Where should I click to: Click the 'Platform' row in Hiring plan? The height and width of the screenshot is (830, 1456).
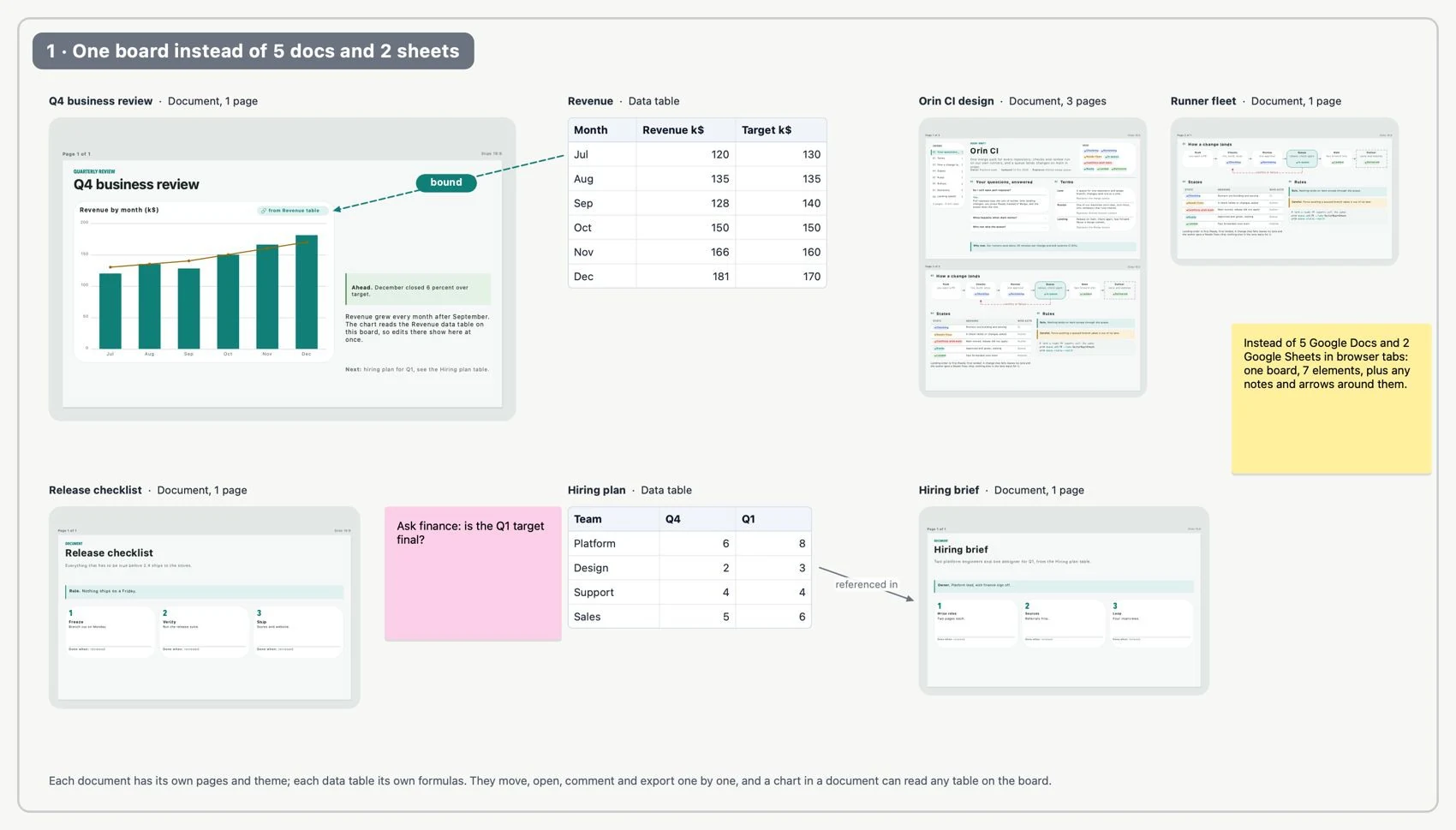689,544
